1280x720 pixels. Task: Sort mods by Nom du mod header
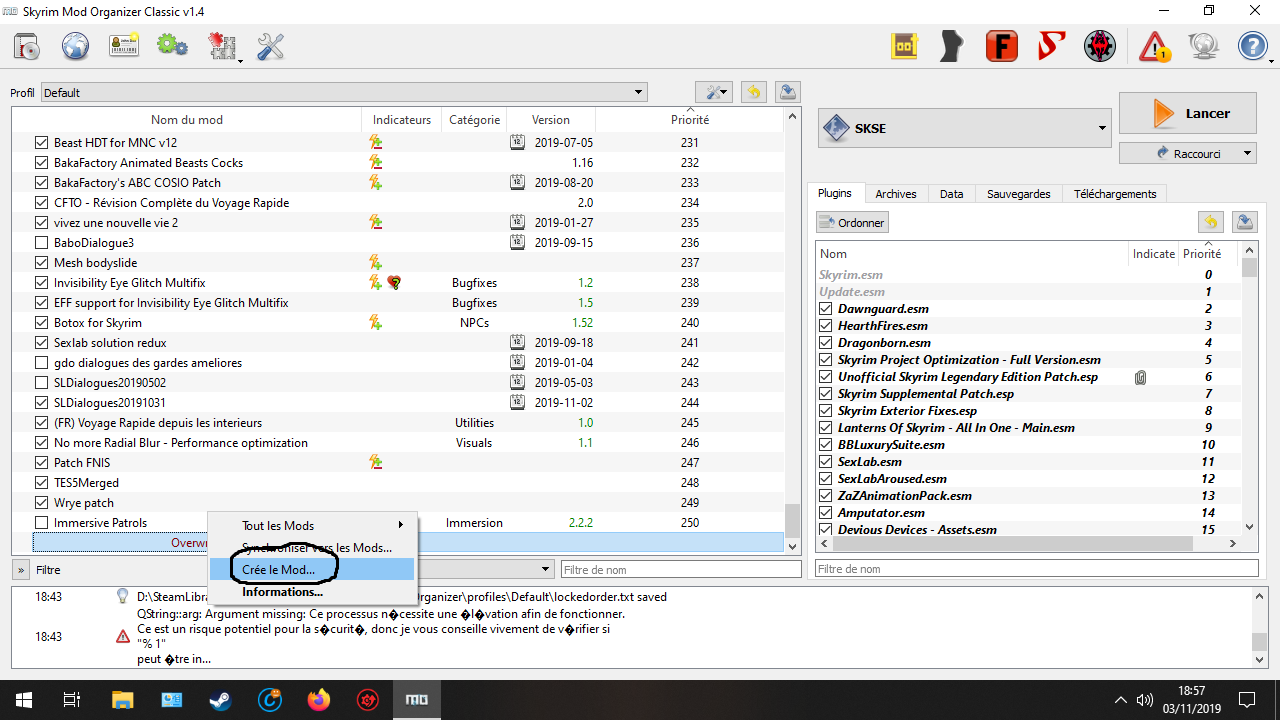(x=187, y=119)
